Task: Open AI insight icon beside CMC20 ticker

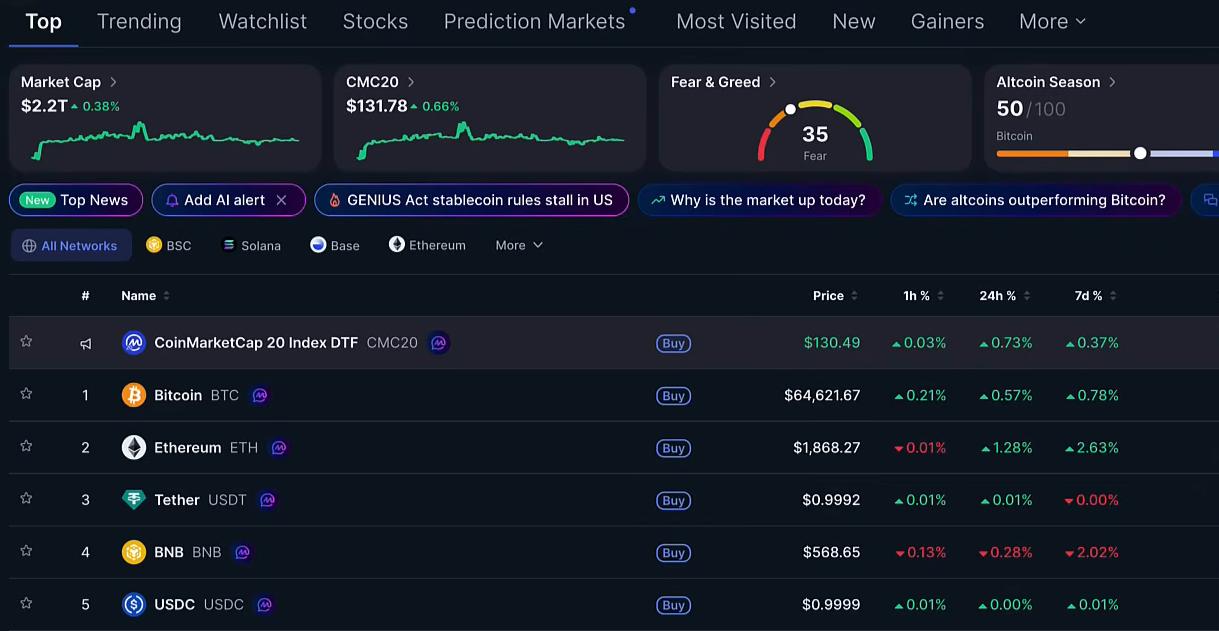Action: pyautogui.click(x=438, y=343)
